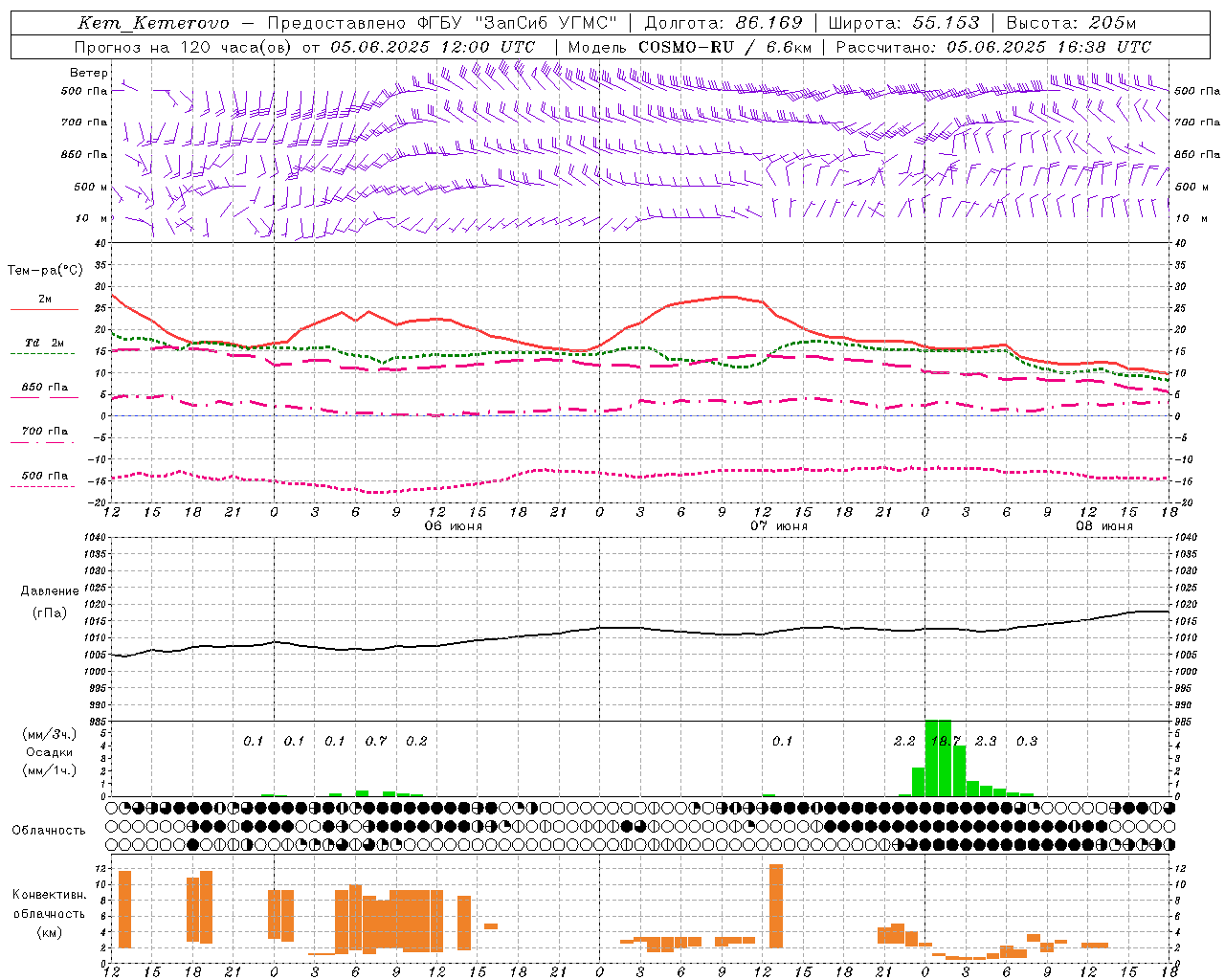Click the "Конвективн." convective cloud label
This screenshot has height=980, width=1225.
[x=50, y=895]
